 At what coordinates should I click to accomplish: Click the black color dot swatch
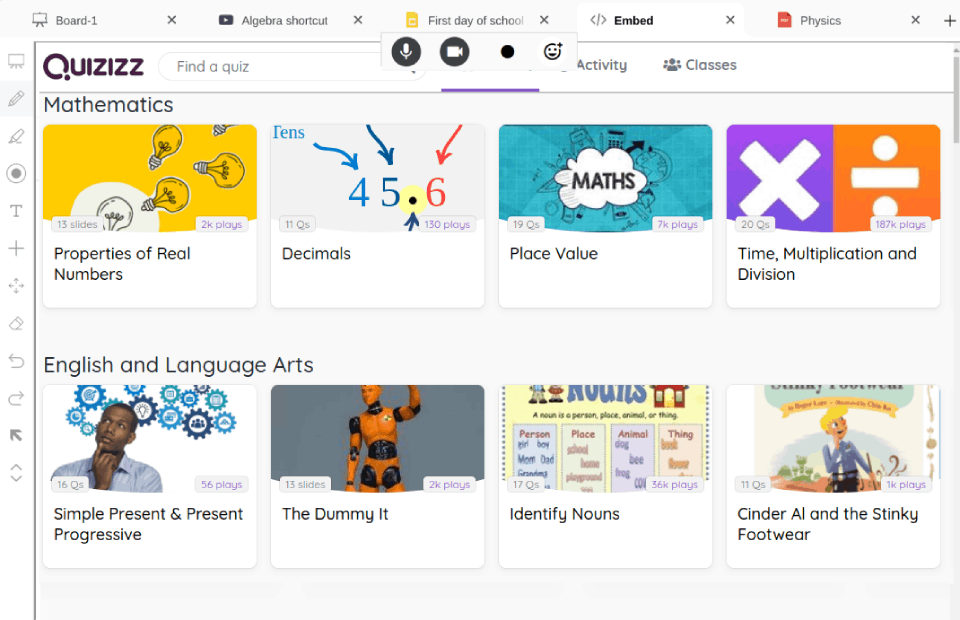507,51
